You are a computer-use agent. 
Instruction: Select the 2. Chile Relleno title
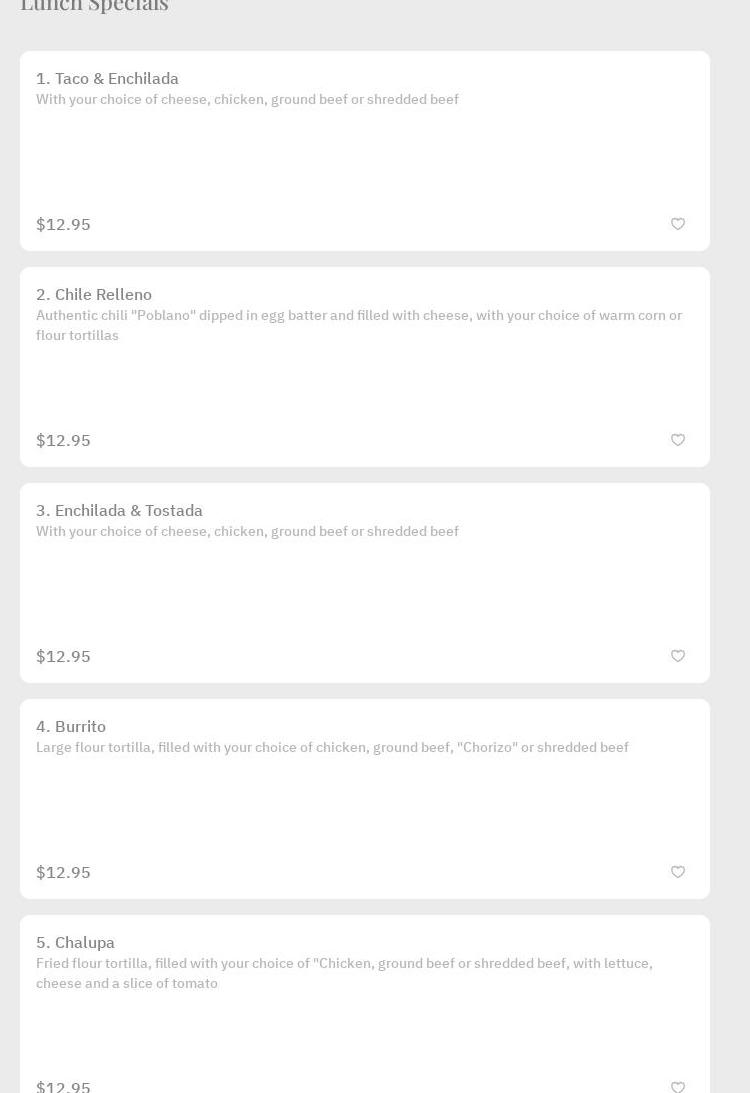click(x=94, y=295)
